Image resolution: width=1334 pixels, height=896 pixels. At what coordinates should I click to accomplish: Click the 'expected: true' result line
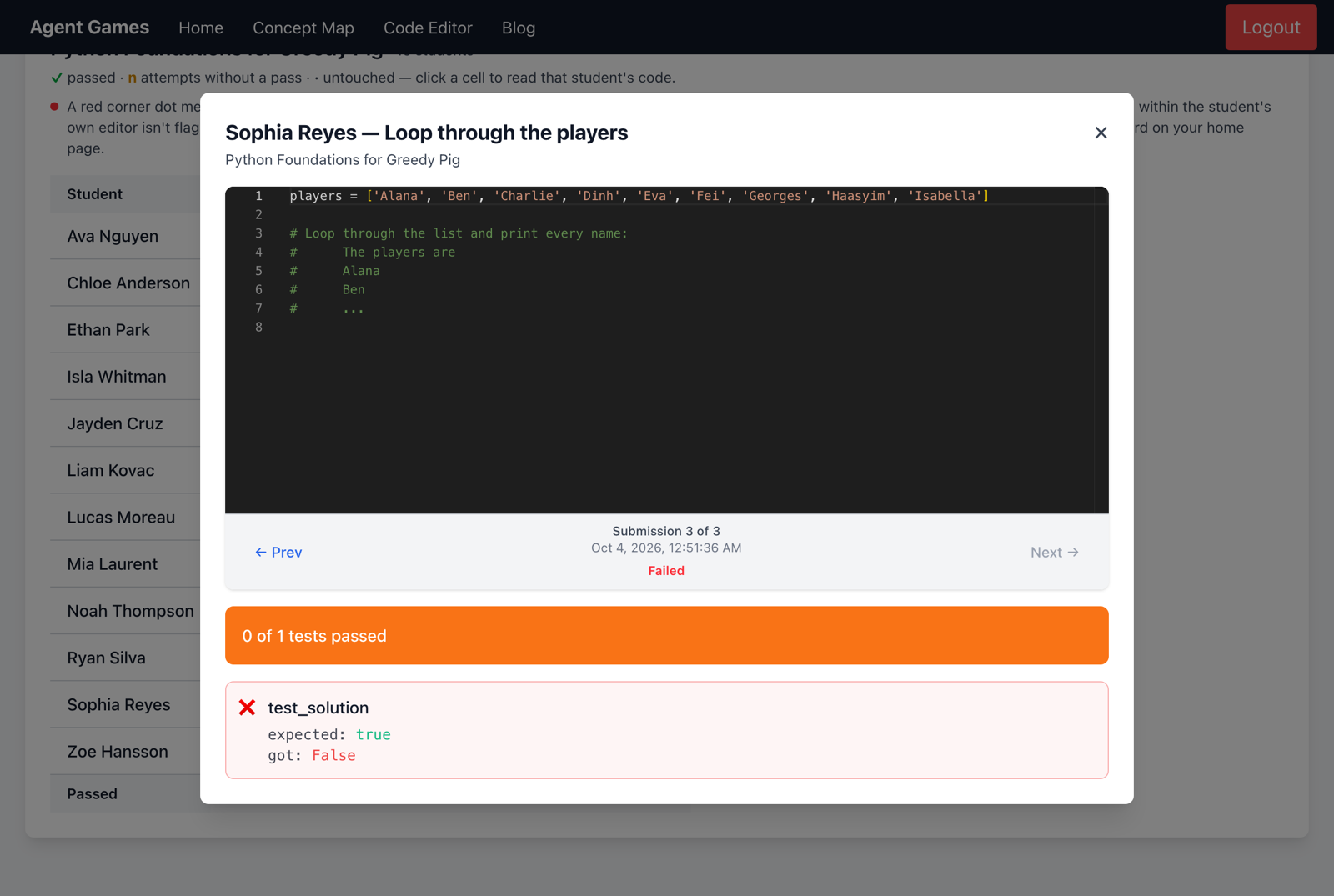tap(329, 734)
